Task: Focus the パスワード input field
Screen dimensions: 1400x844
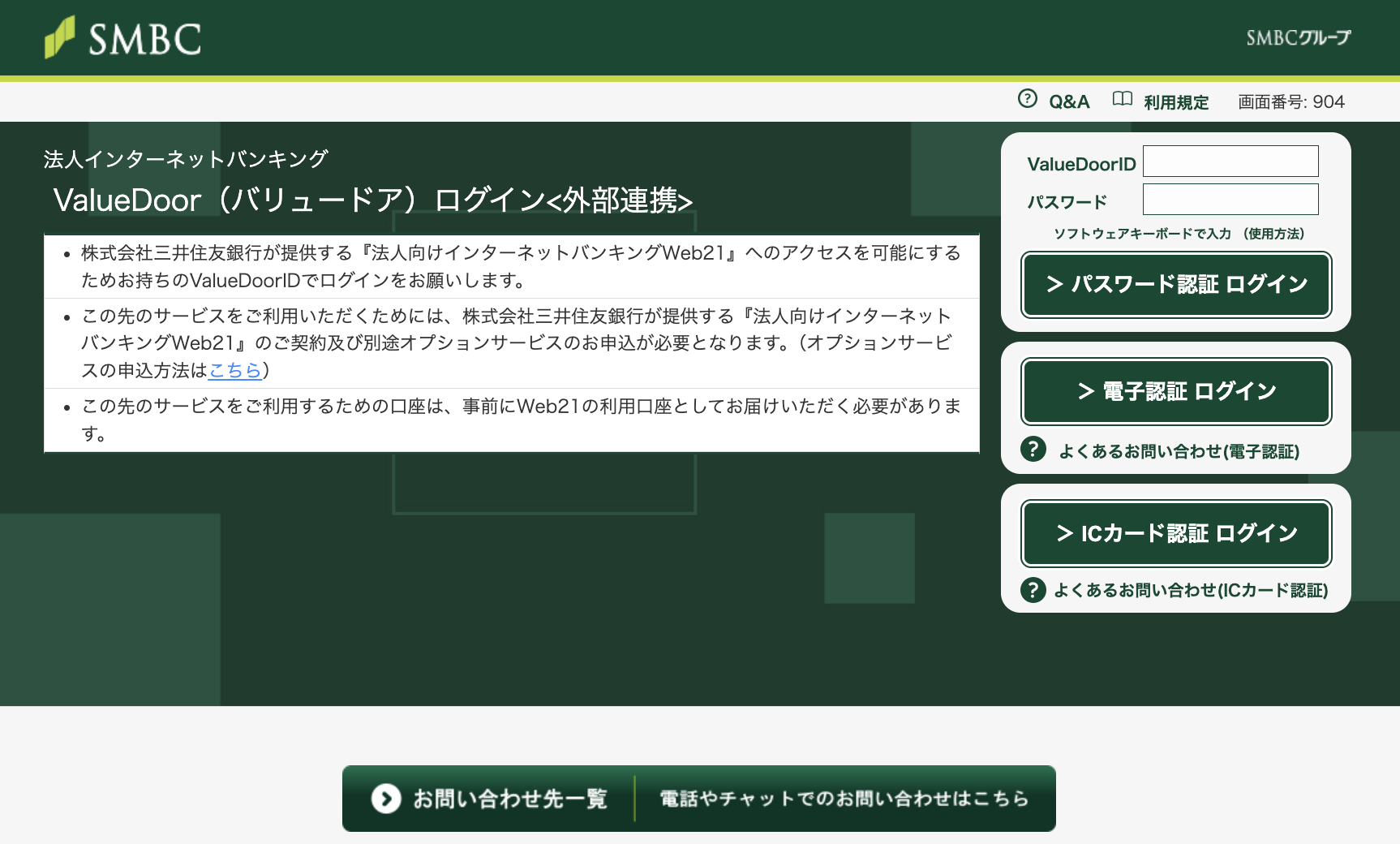Action: pos(1230,200)
